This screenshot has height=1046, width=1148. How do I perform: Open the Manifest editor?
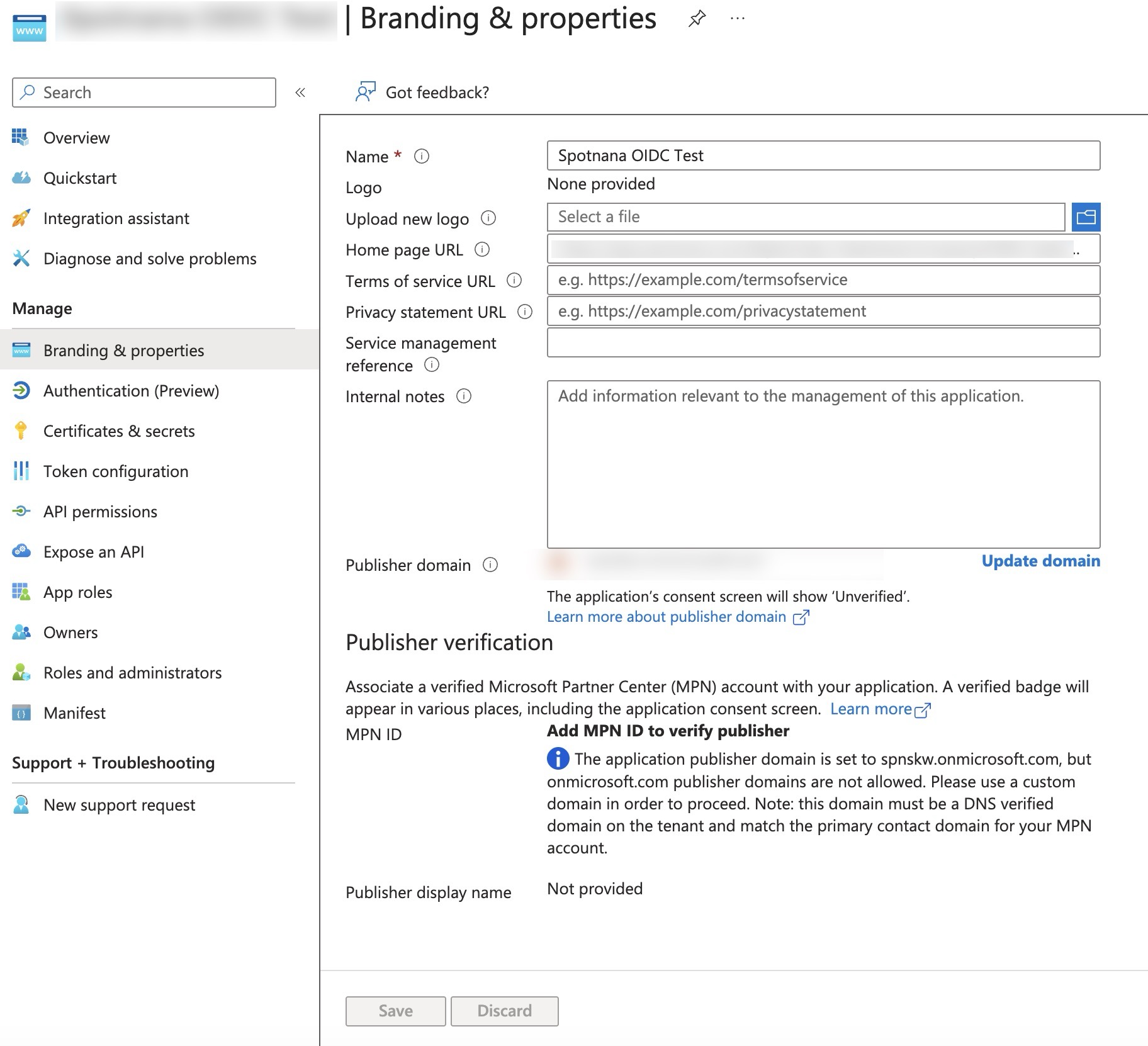(x=74, y=713)
